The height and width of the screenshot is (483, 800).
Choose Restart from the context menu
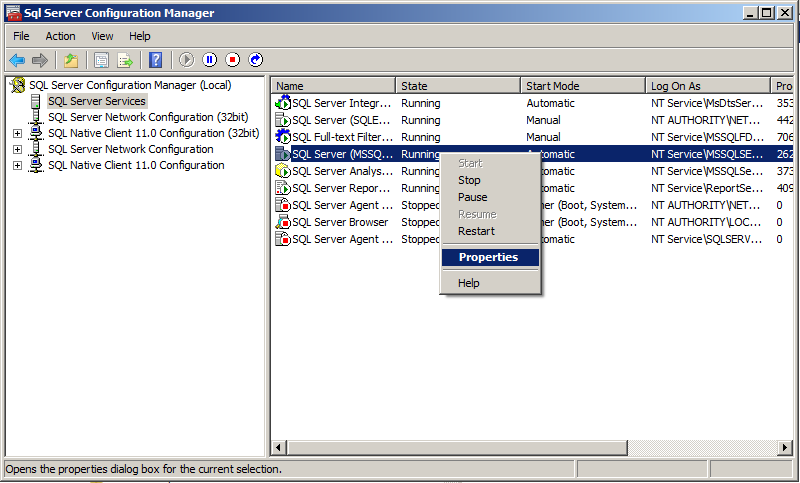490,231
